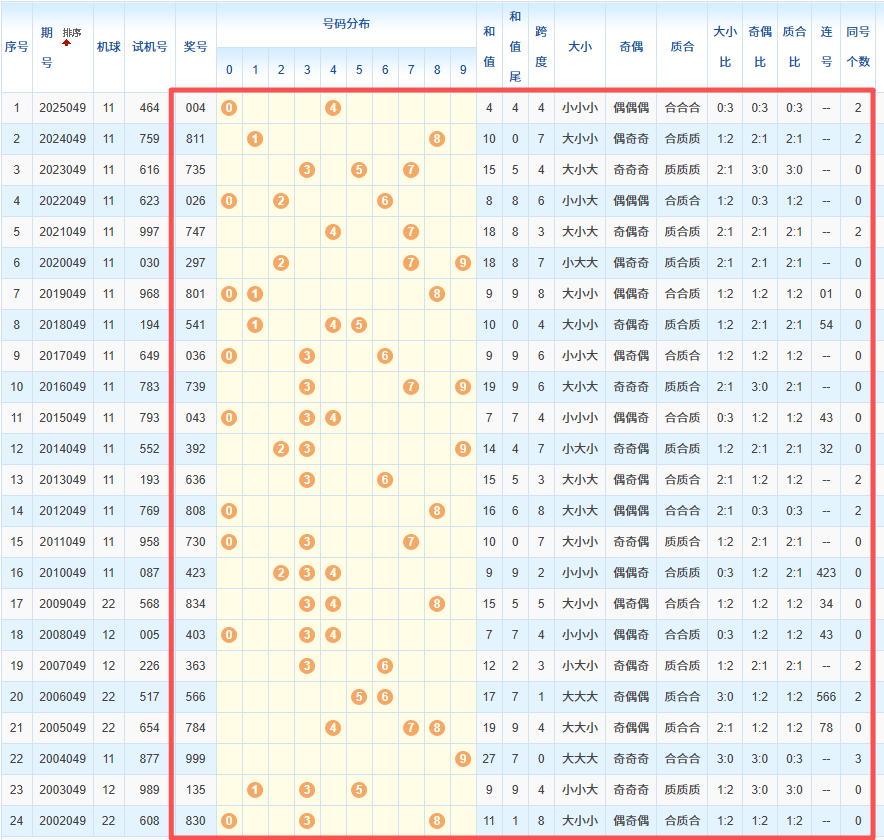Select the 和值尾 column header
This screenshot has width=884, height=840.
[x=515, y=46]
